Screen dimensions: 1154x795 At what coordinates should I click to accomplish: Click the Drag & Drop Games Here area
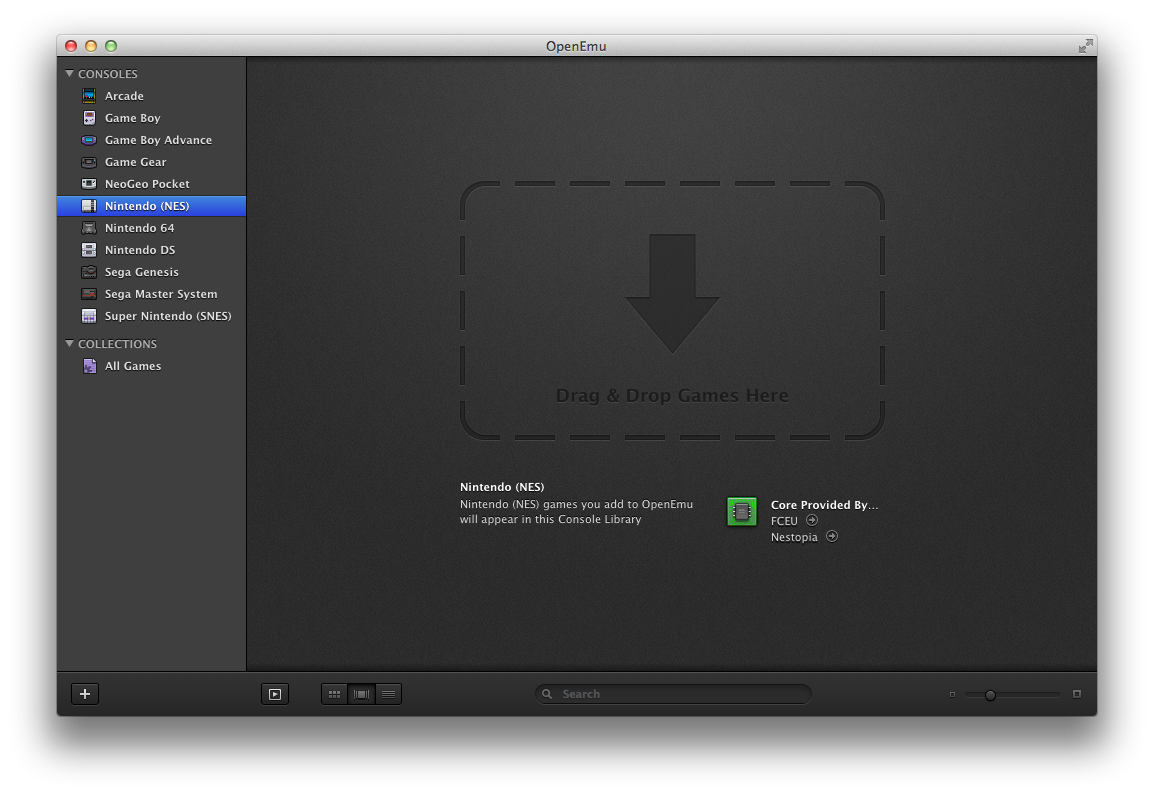coord(672,311)
